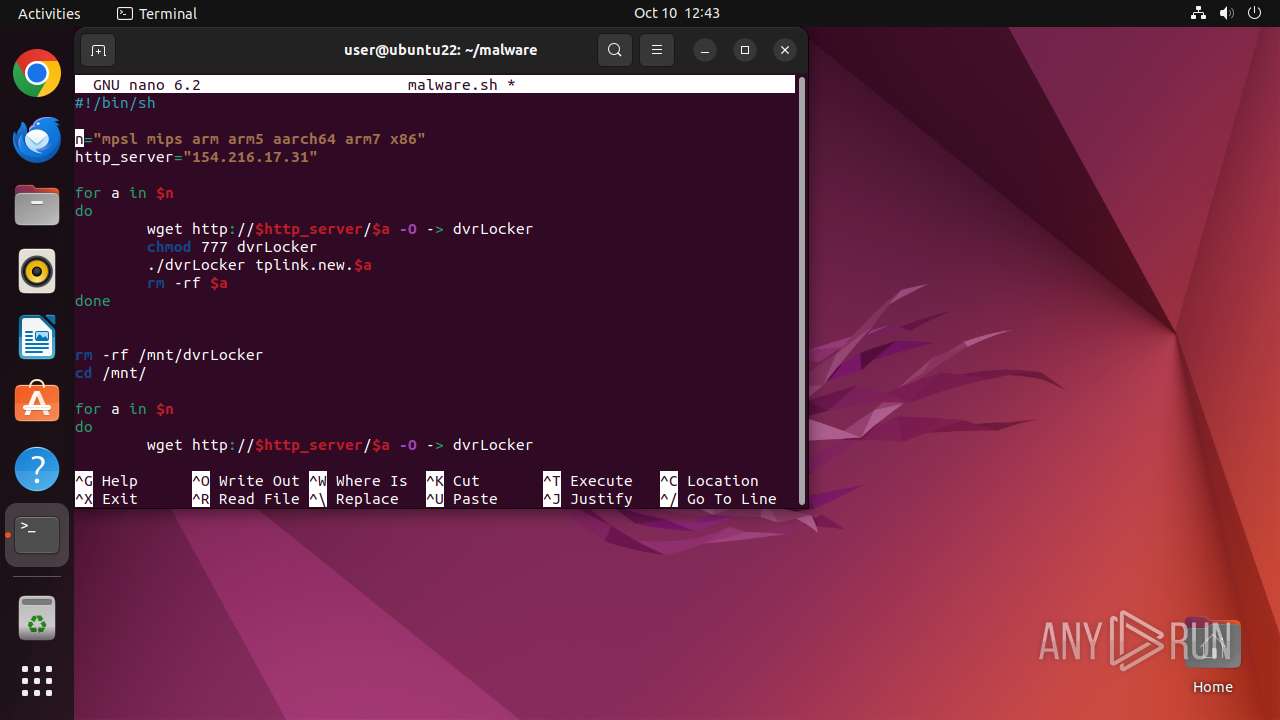The width and height of the screenshot is (1280, 720).
Task: Open the clock calendar Oct 10 12:43
Action: point(677,13)
